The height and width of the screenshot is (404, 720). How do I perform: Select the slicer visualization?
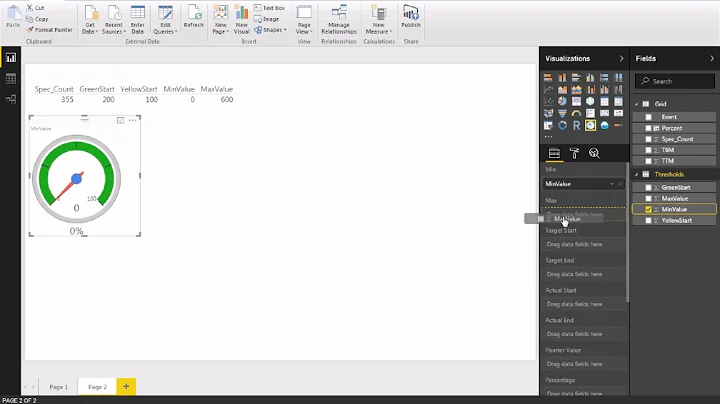click(x=548, y=125)
